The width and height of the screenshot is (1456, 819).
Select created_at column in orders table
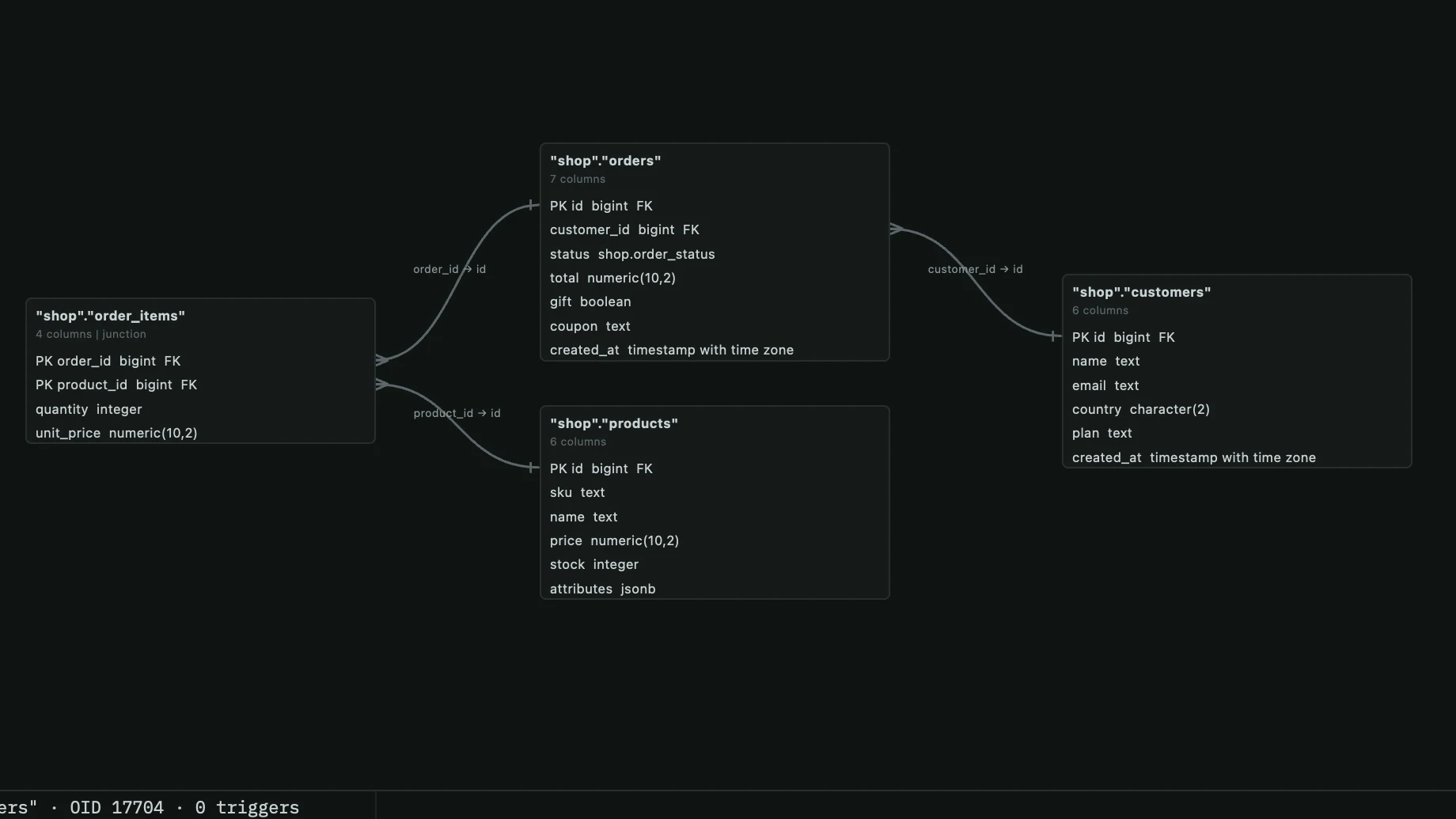click(715, 350)
